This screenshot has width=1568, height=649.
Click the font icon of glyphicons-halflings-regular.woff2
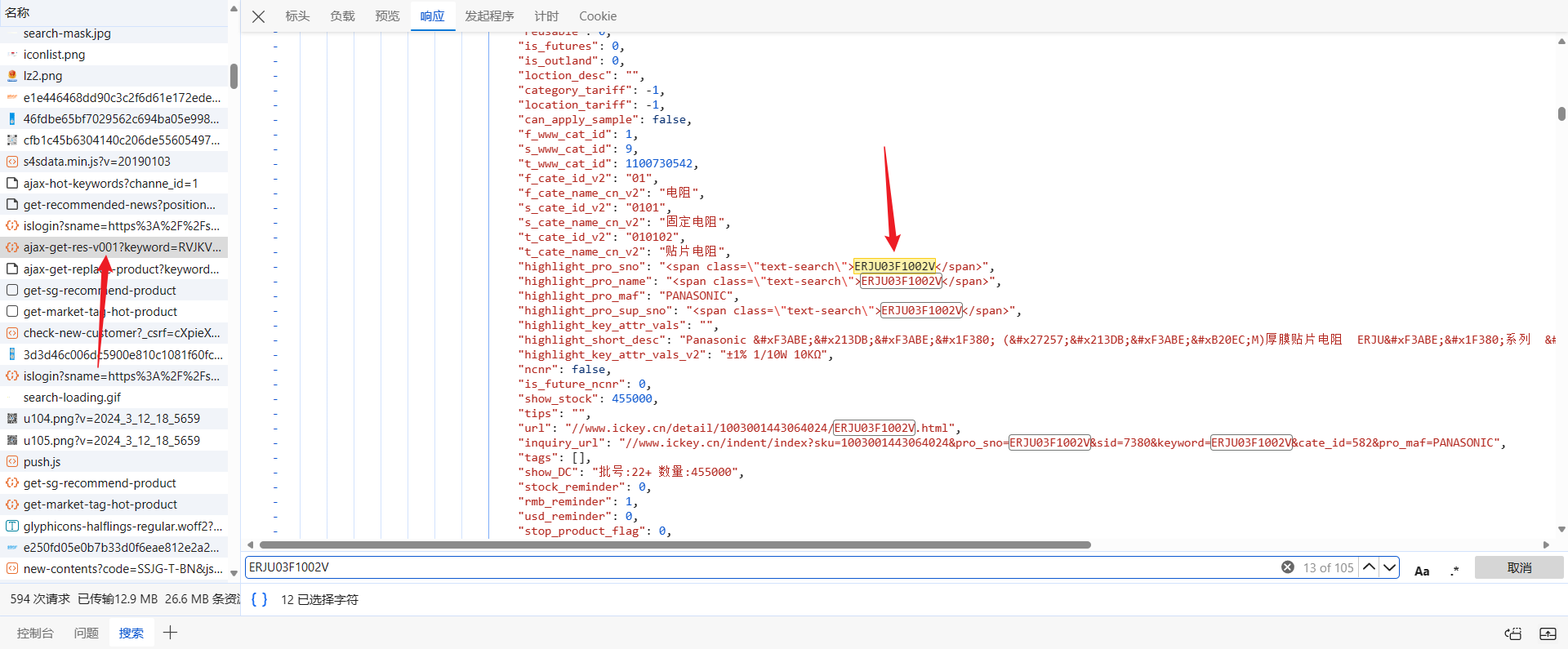tap(12, 527)
